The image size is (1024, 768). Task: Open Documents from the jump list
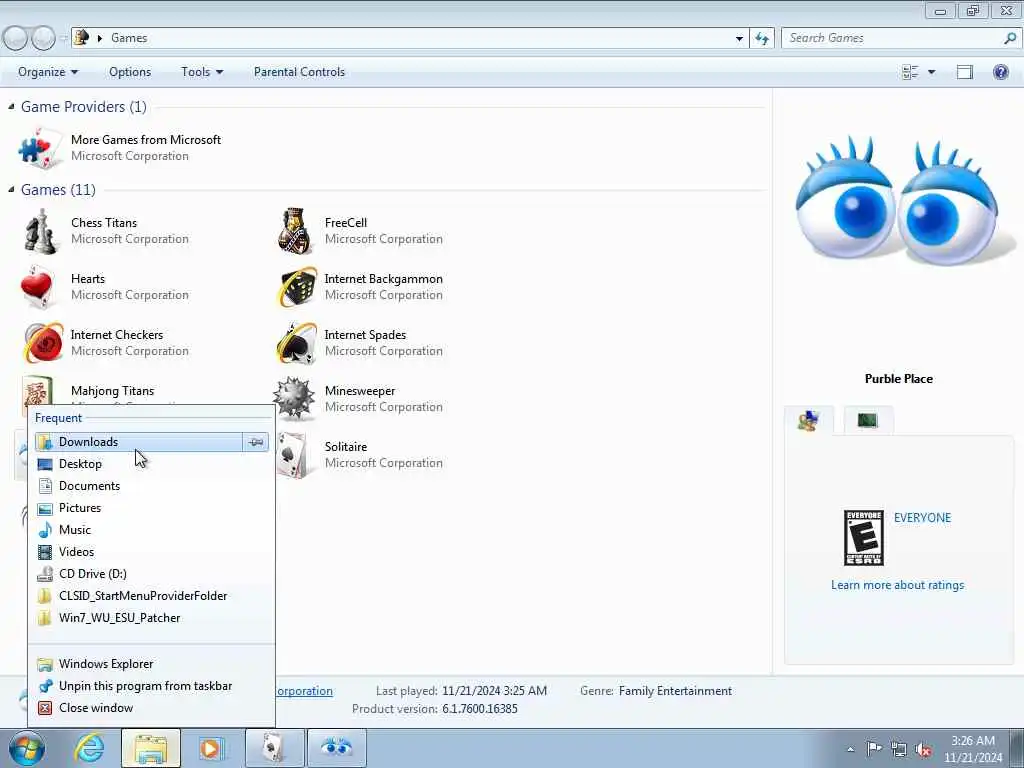(x=152, y=486)
